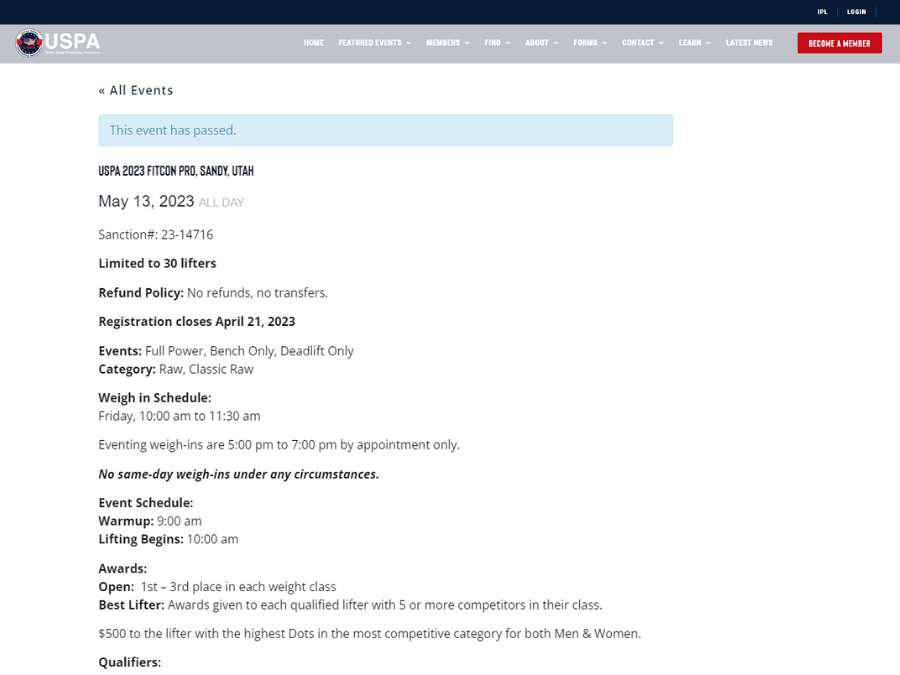This screenshot has height=675, width=900.
Task: Click the Sanction# 23-14716 text
Action: coord(156,234)
